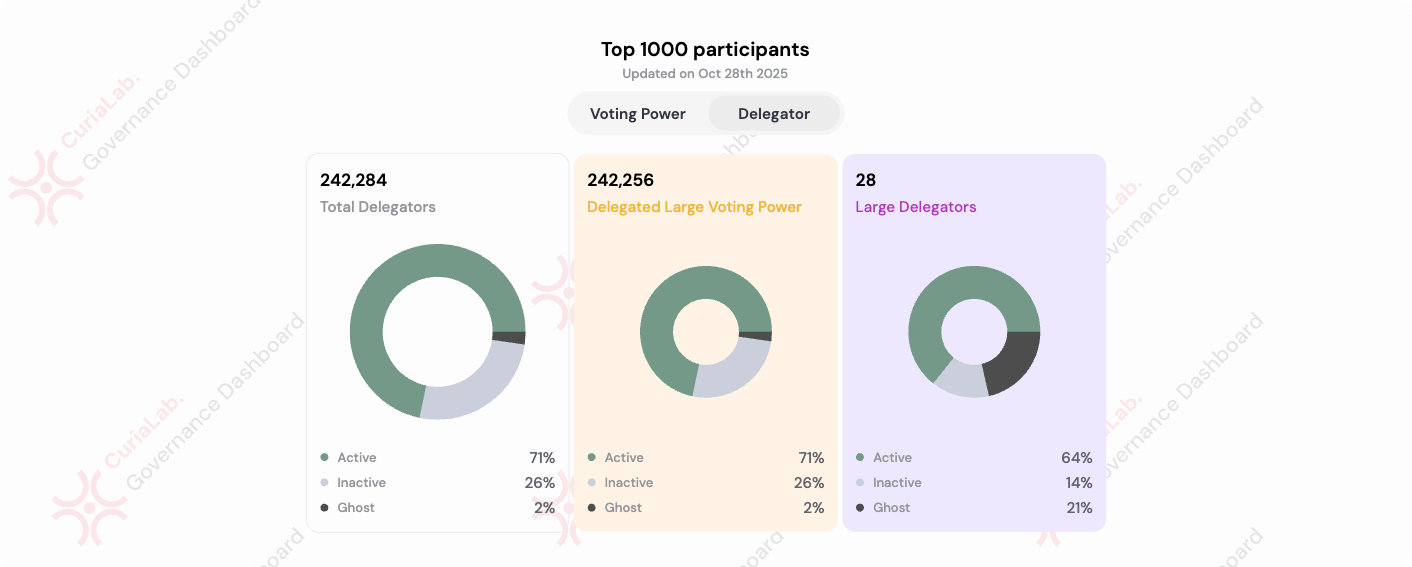Click the Active legend dot under Total Delegators
The width and height of the screenshot is (1412, 567).
324,458
